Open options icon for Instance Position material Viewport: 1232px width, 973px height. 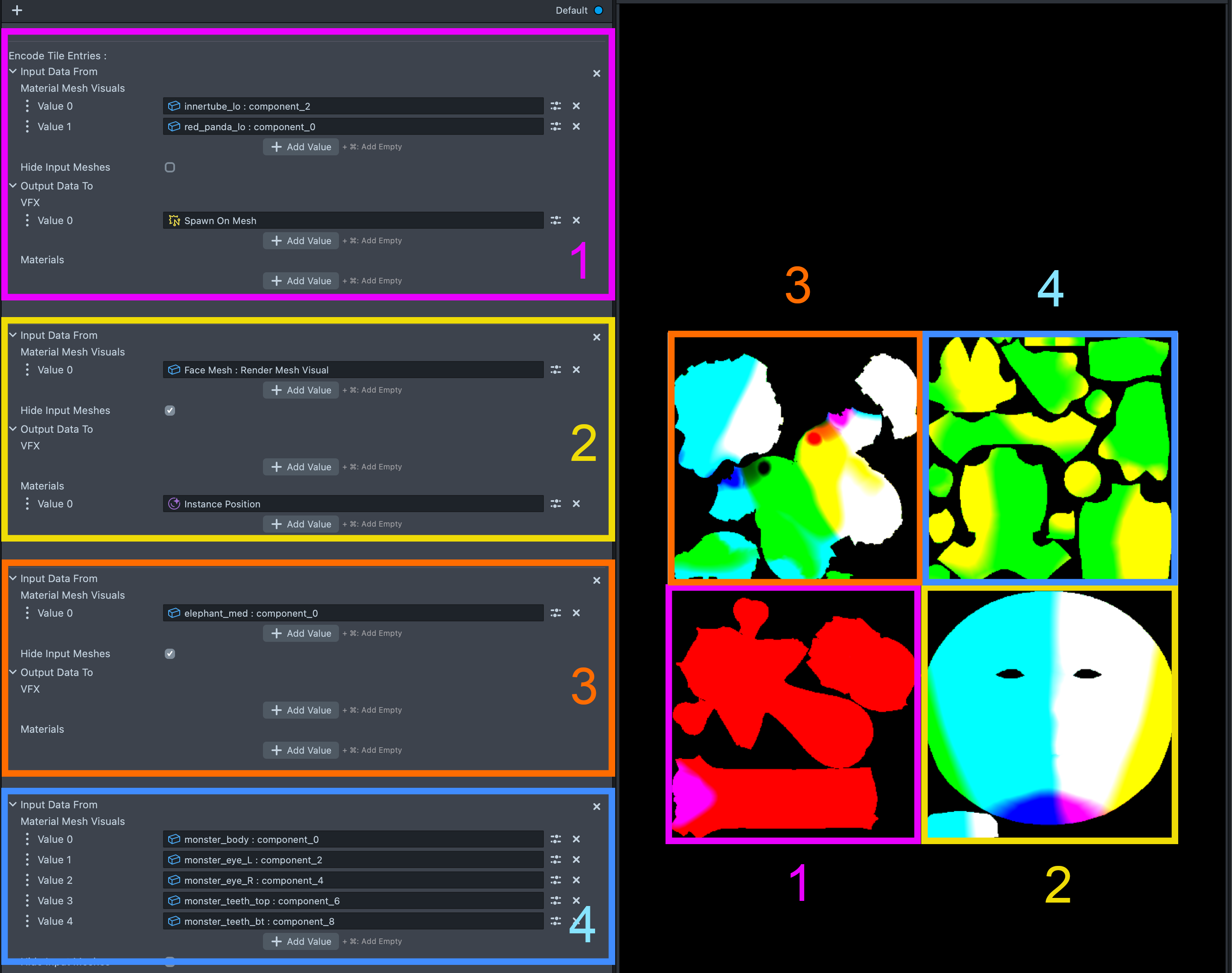[556, 504]
